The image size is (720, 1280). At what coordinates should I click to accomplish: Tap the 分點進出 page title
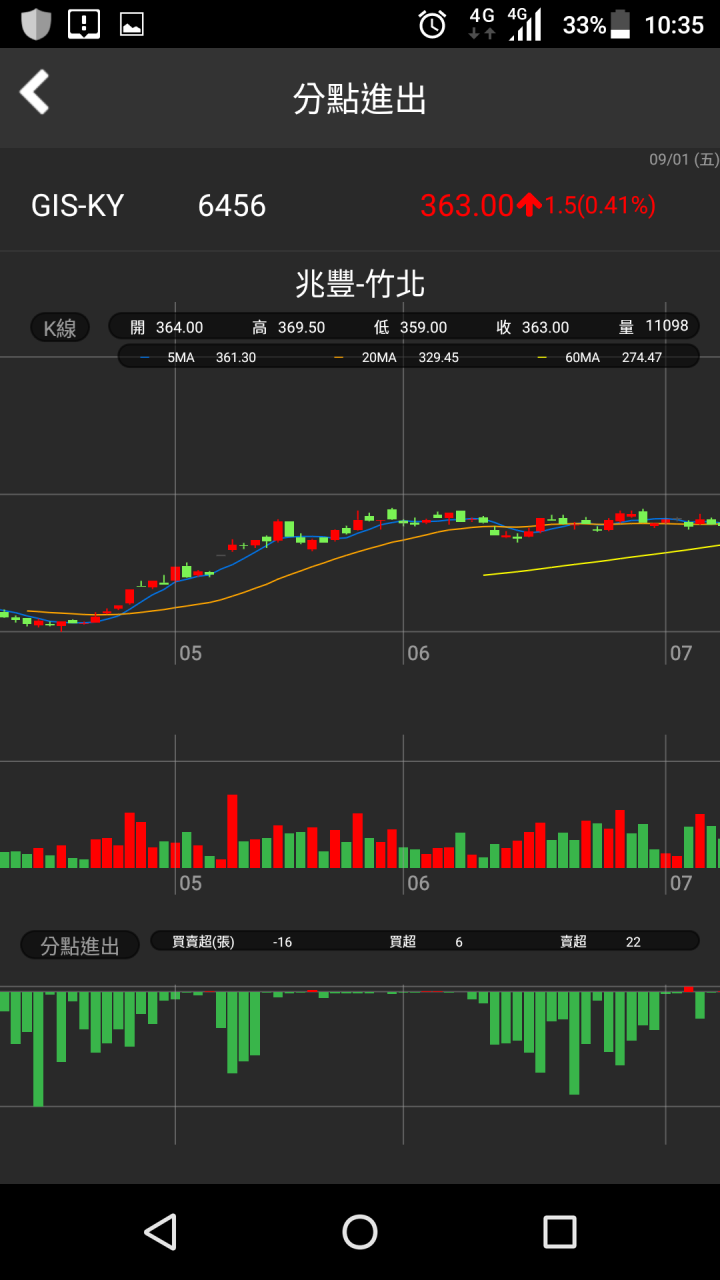point(360,99)
